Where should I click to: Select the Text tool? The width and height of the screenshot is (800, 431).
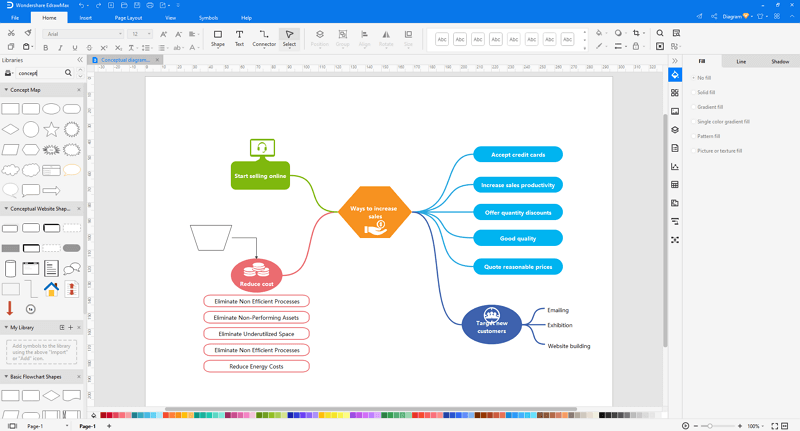tap(239, 38)
